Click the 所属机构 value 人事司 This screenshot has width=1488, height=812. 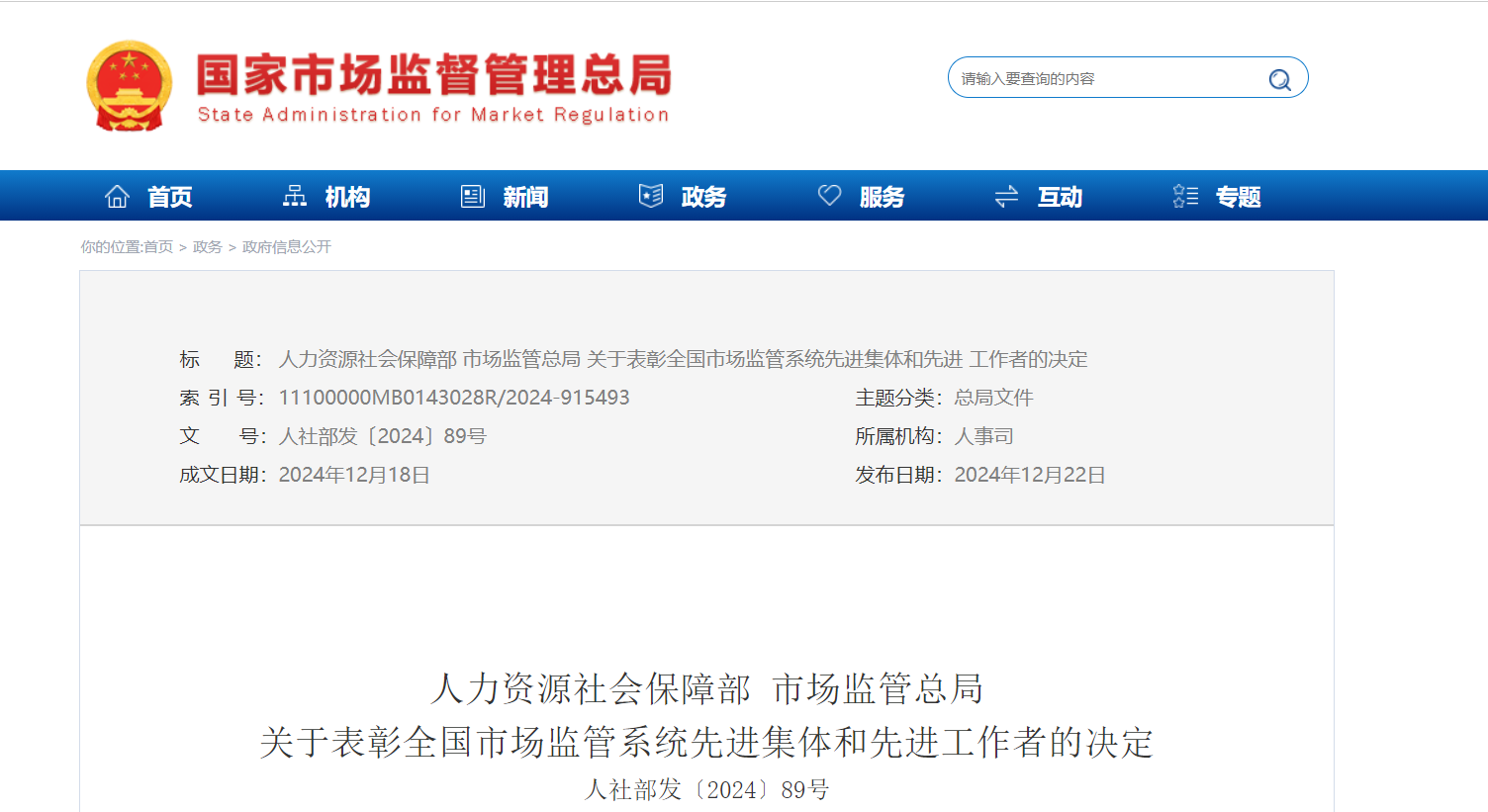[x=983, y=436]
